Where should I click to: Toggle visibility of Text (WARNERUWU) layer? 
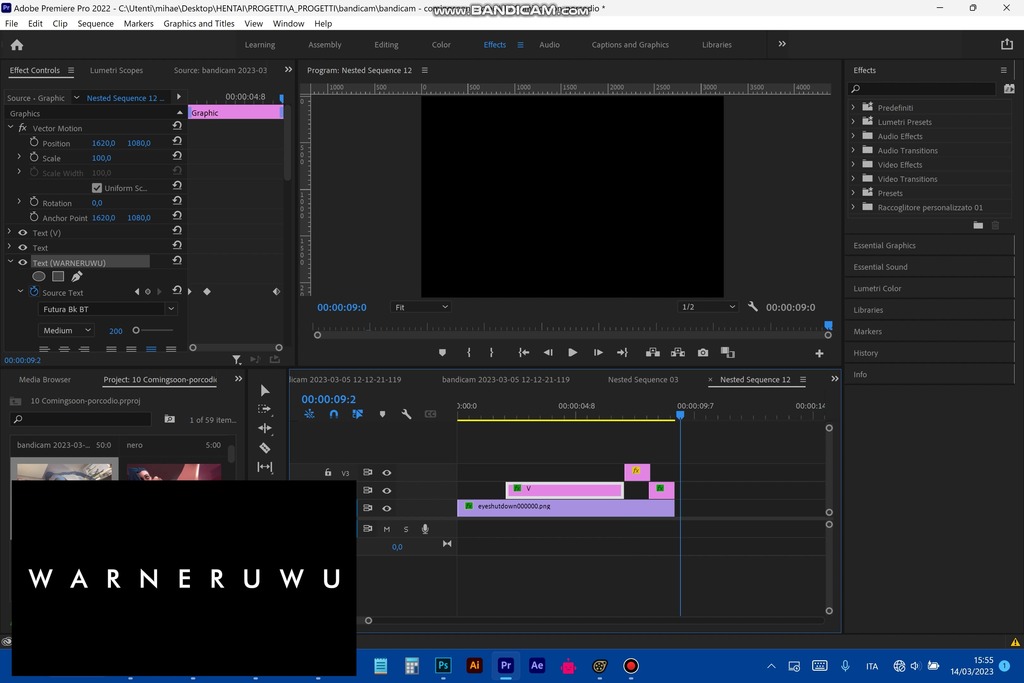click(23, 262)
